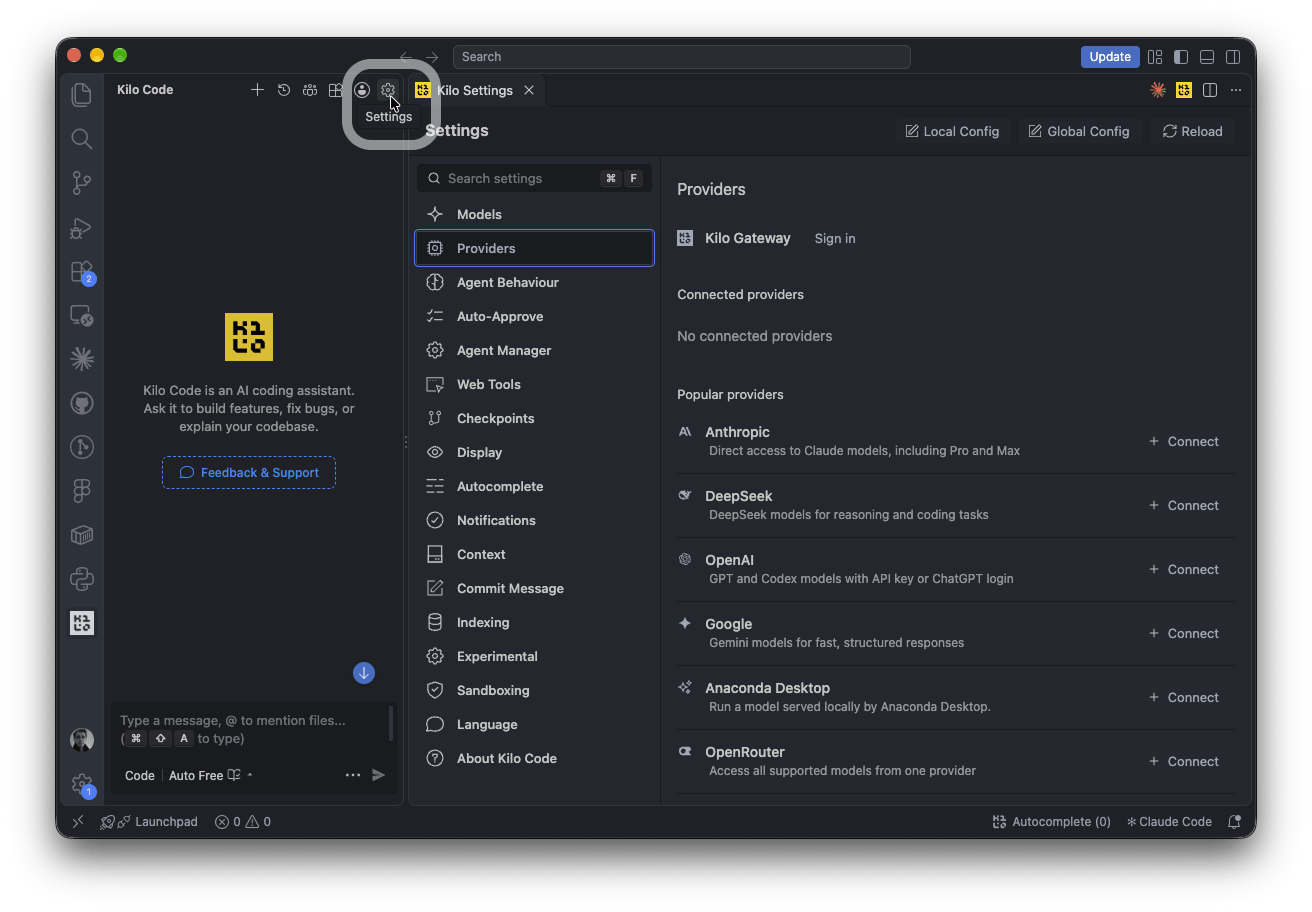Click the scroll-to-bottom arrow in the chat panel
The width and height of the screenshot is (1312, 912).
pos(364,673)
